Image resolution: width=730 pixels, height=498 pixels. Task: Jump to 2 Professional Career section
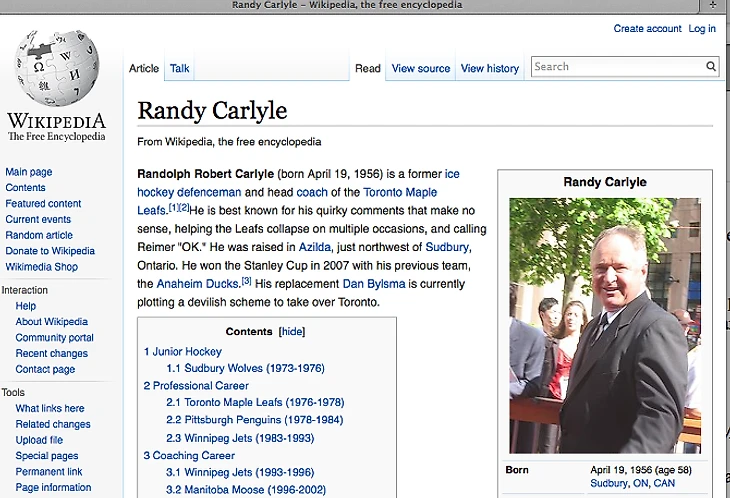pyautogui.click(x=196, y=385)
